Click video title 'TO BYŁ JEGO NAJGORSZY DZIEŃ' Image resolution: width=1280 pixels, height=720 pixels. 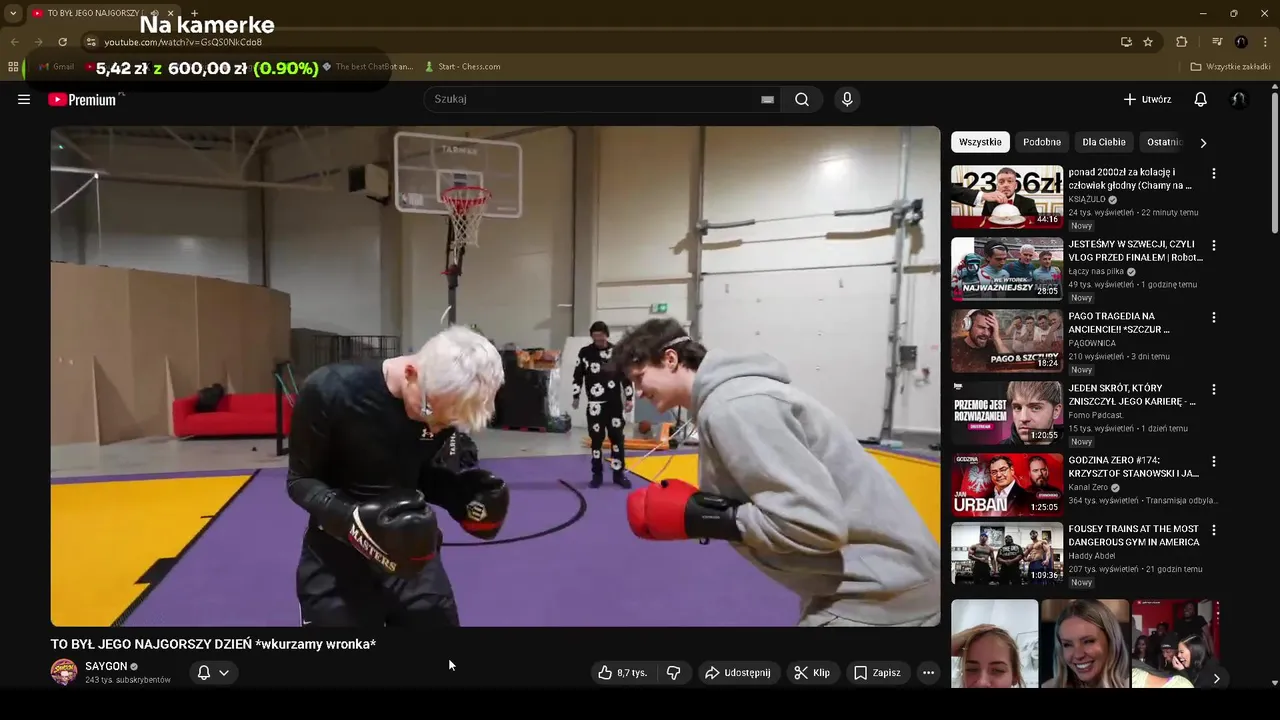click(x=213, y=644)
